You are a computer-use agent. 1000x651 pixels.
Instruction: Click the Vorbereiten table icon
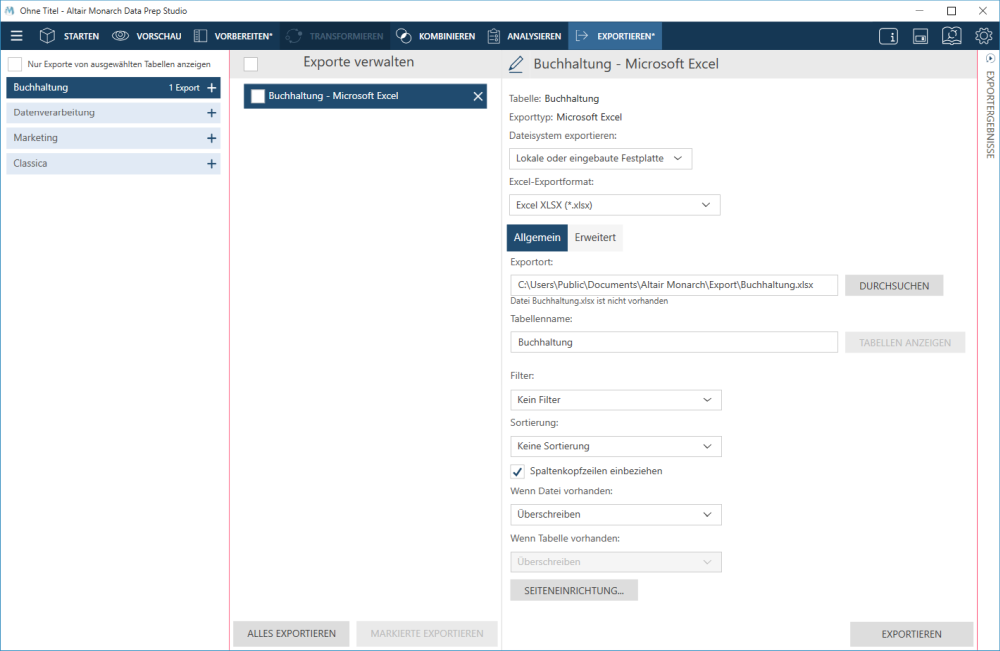200,36
